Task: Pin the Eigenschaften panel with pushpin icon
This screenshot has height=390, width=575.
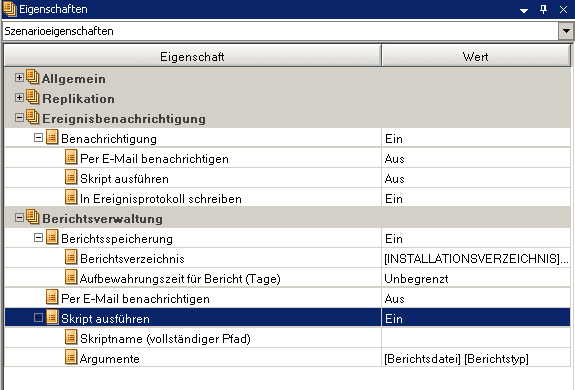Action: [x=543, y=10]
